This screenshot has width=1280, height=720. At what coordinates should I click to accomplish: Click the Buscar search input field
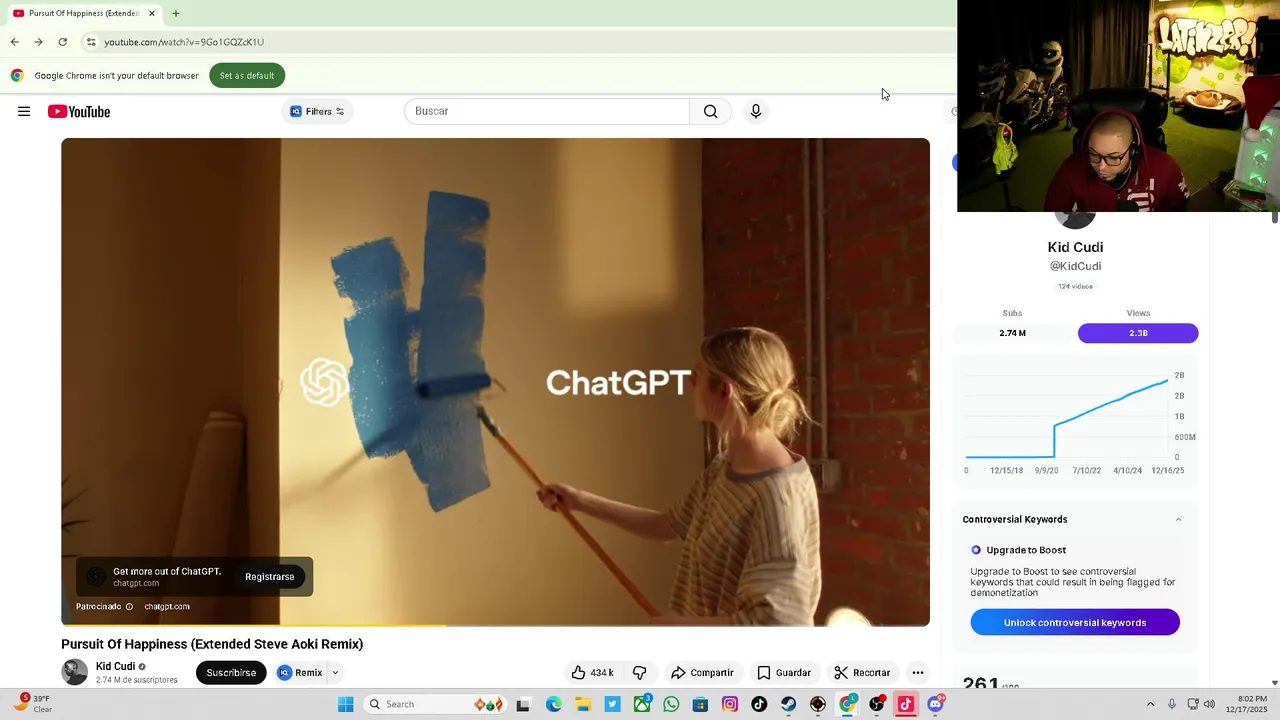pos(547,111)
